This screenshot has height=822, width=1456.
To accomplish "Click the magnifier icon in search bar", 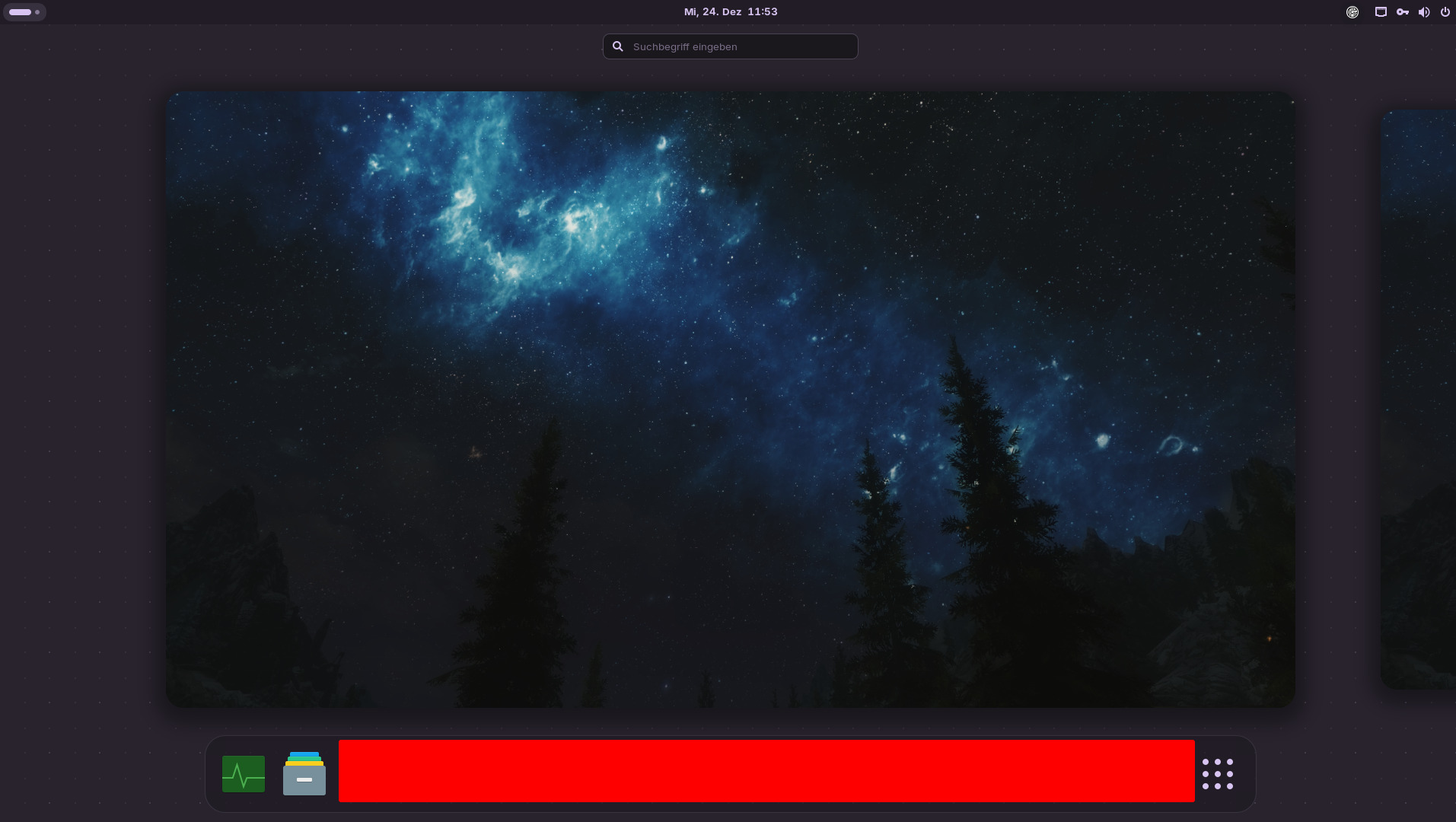I will coord(618,46).
